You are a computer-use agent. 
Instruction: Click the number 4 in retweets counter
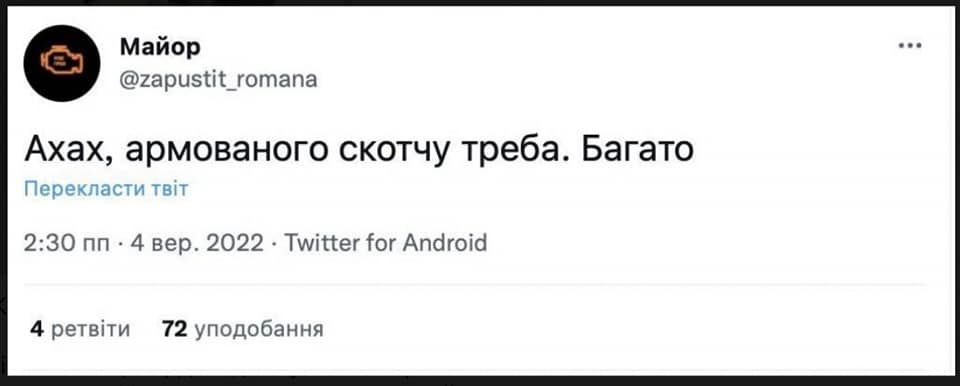coord(37,329)
